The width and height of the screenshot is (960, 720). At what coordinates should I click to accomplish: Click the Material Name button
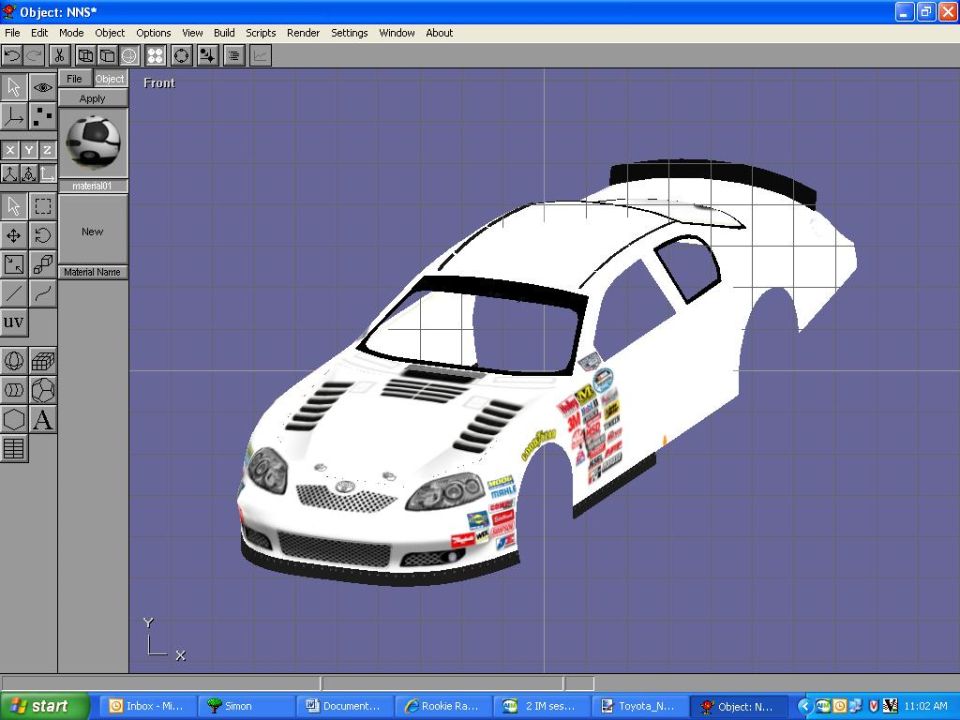pyautogui.click(x=92, y=272)
